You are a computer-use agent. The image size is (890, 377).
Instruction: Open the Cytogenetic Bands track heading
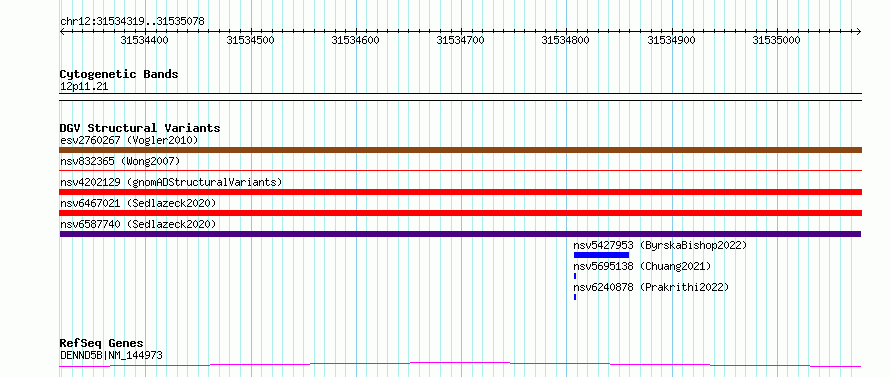119,74
